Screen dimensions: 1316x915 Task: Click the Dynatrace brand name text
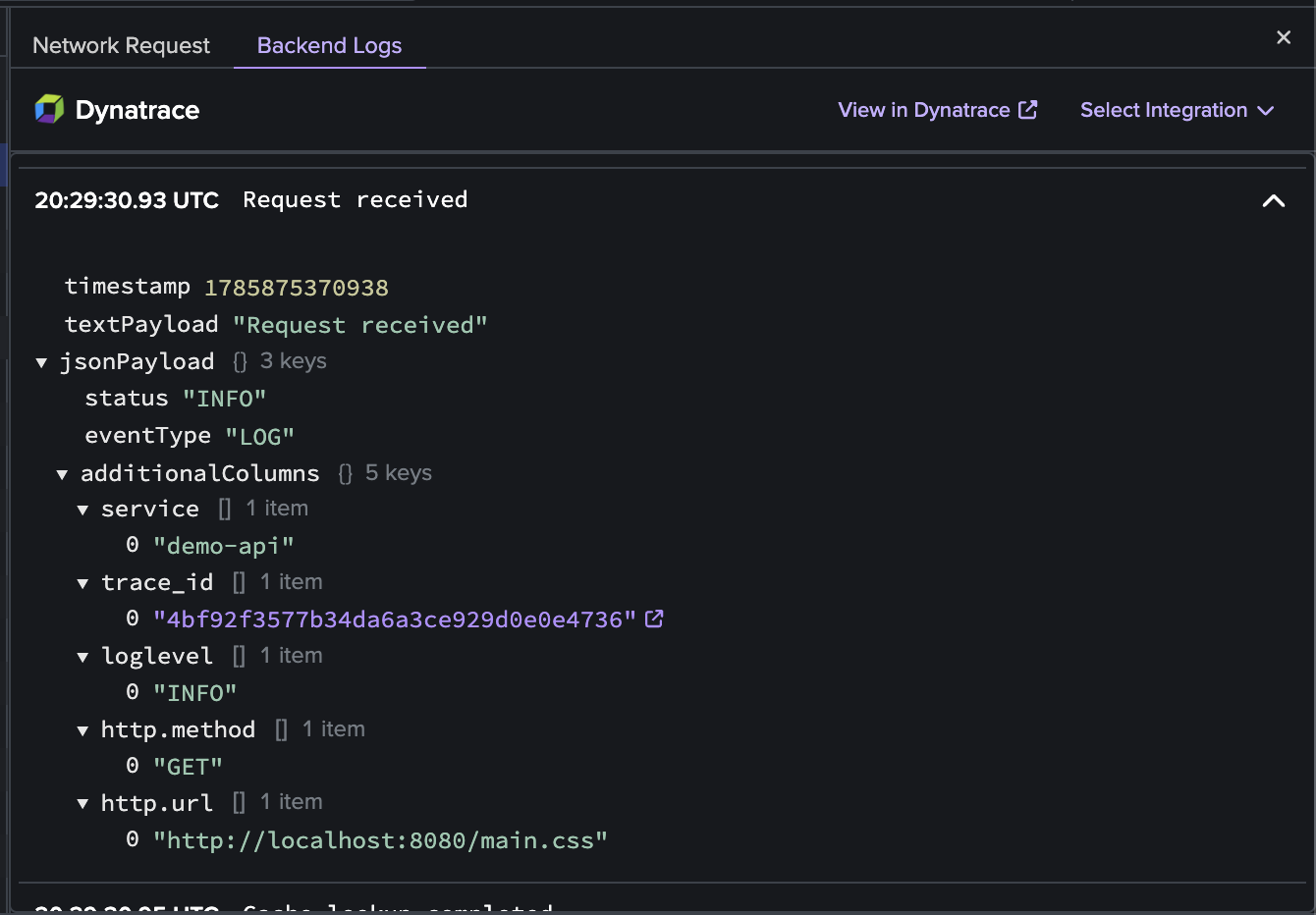[x=137, y=110]
